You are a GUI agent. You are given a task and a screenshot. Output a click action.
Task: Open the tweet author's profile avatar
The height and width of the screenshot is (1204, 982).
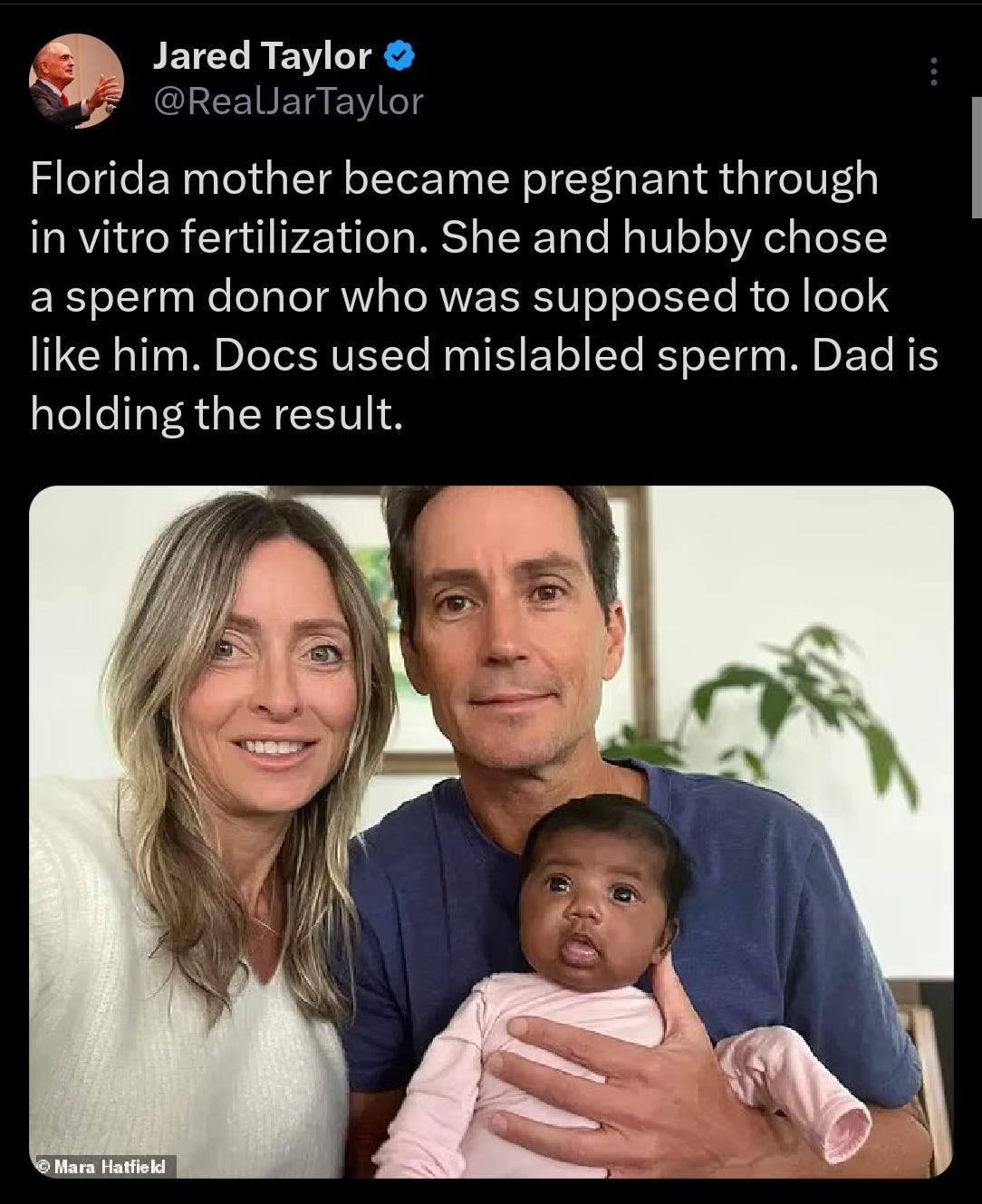point(76,81)
